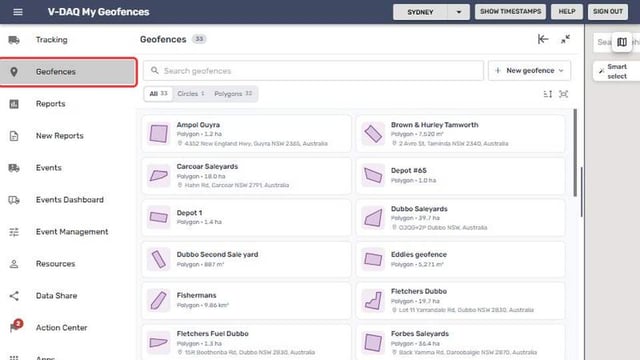Image resolution: width=640 pixels, height=360 pixels.
Task: Click the Depot #65 polygon thumbnail
Action: pos(373,176)
